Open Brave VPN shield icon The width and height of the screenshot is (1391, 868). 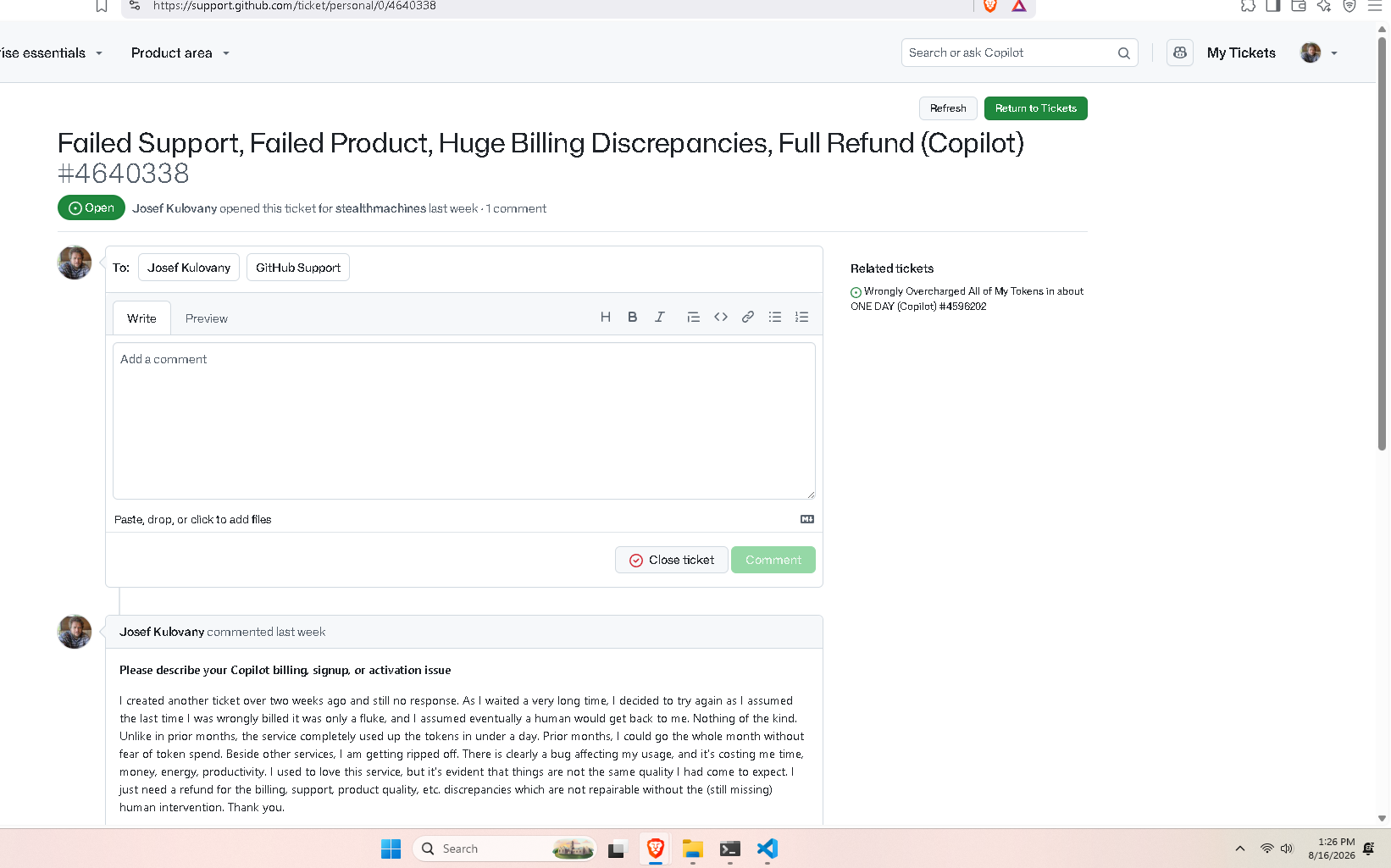pos(1349,6)
